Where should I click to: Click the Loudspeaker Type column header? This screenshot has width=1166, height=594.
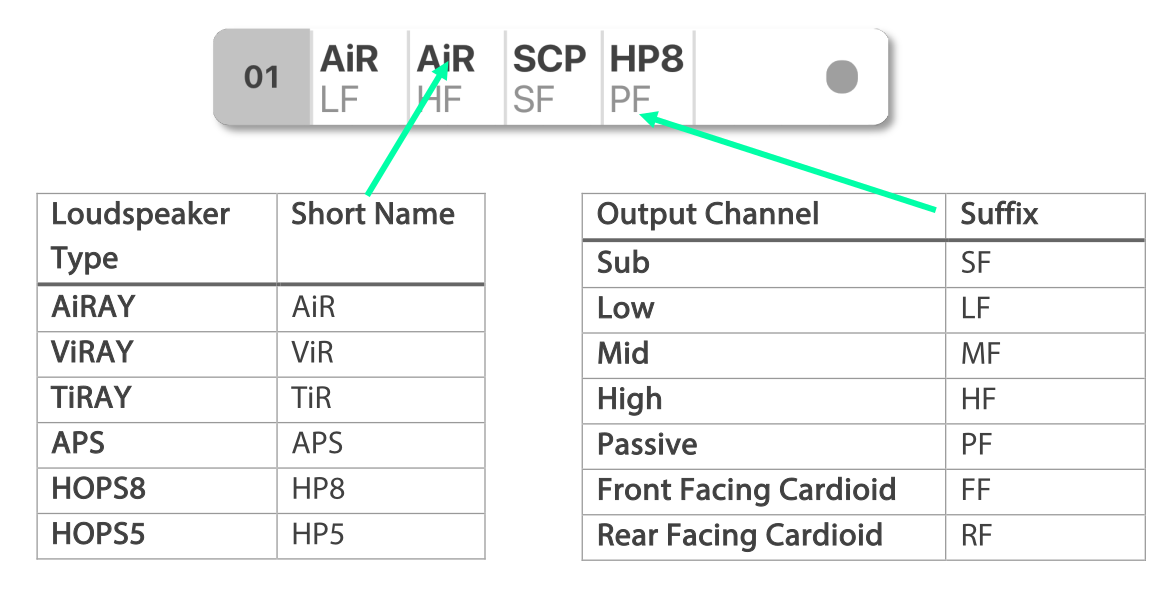pyautogui.click(x=140, y=236)
